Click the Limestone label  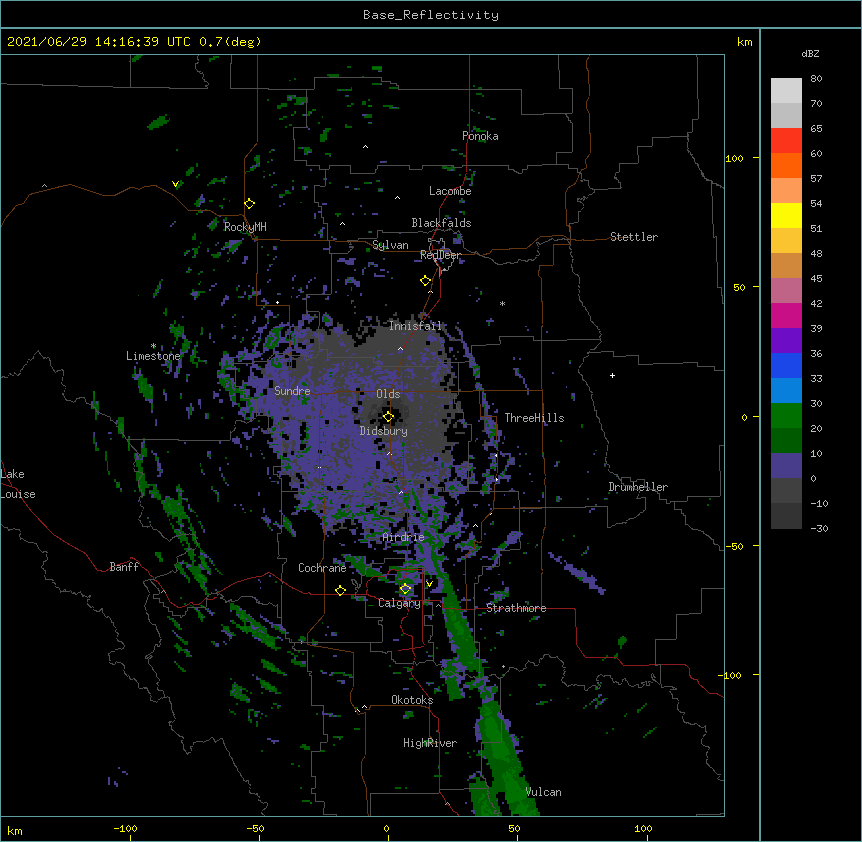pyautogui.click(x=153, y=356)
